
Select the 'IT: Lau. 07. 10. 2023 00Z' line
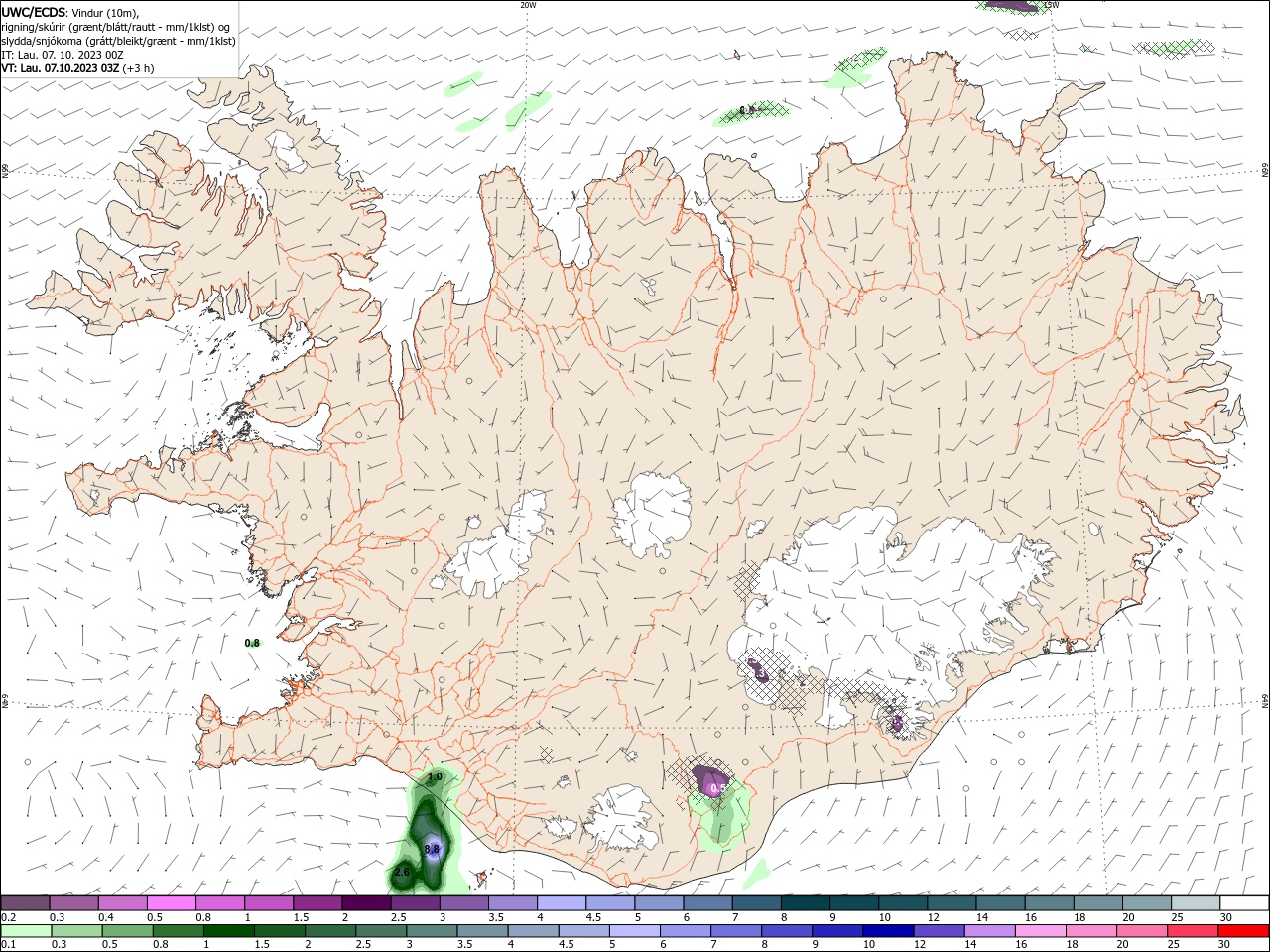pos(63,55)
